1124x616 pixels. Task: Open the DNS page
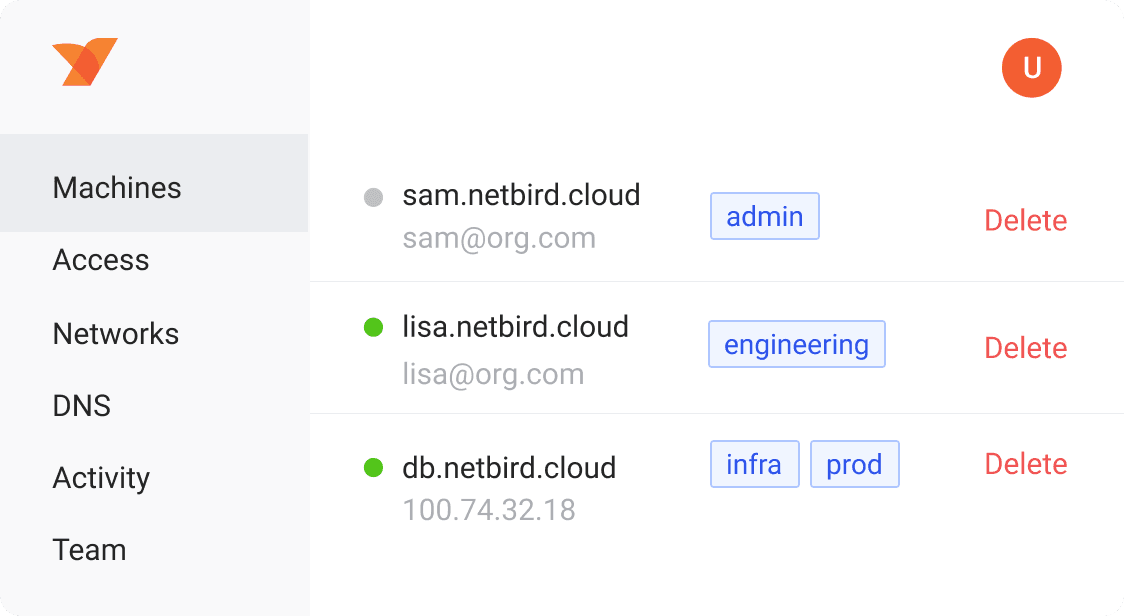(x=82, y=406)
